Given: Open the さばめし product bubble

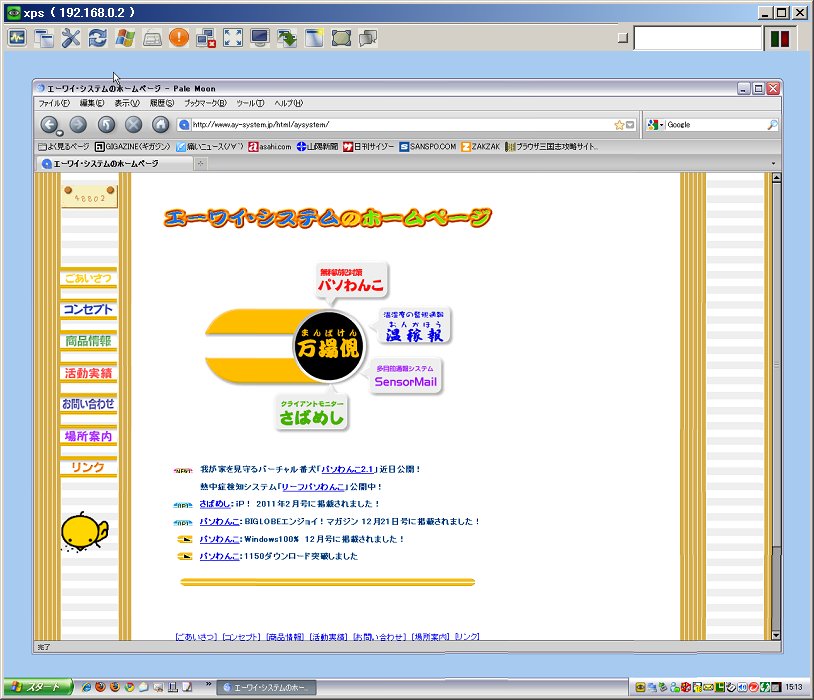Looking at the screenshot, I should pyautogui.click(x=311, y=412).
